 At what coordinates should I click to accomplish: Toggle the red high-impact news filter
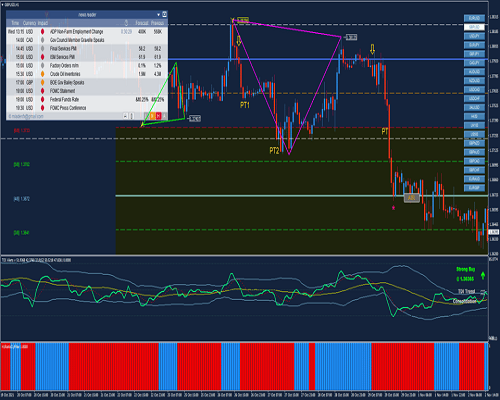pos(158,116)
